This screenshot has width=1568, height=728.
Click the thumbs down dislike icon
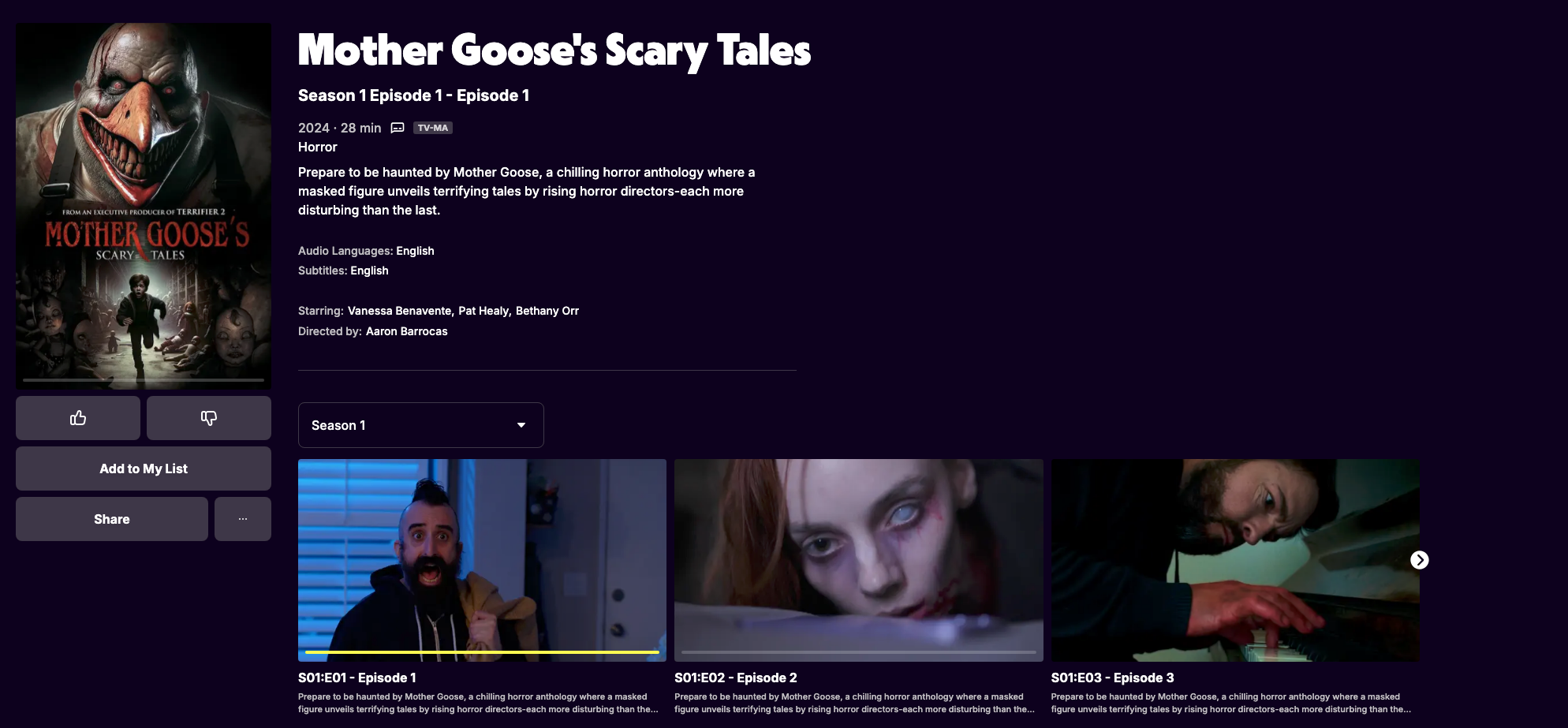(209, 418)
